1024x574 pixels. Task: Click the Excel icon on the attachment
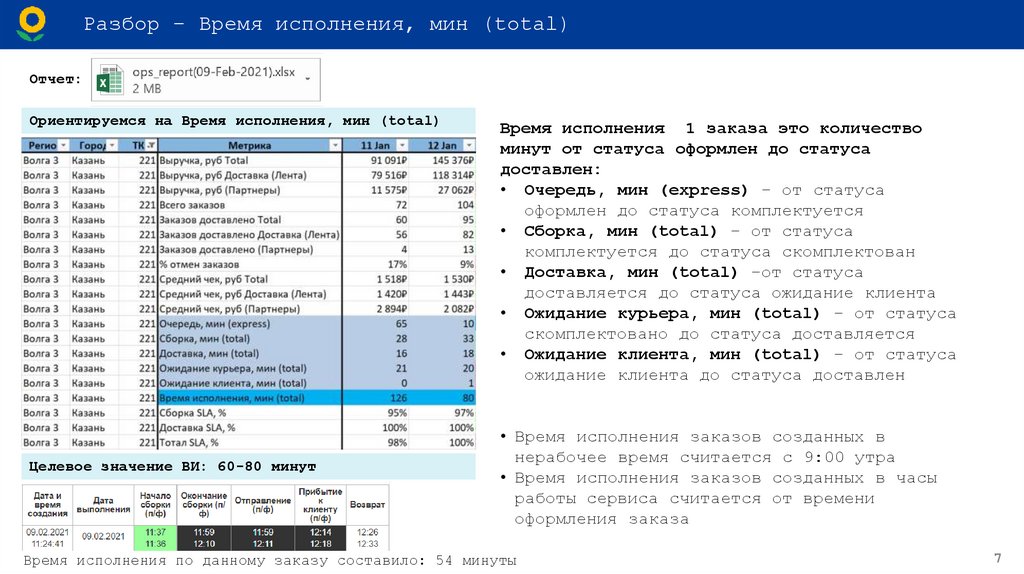[109, 79]
